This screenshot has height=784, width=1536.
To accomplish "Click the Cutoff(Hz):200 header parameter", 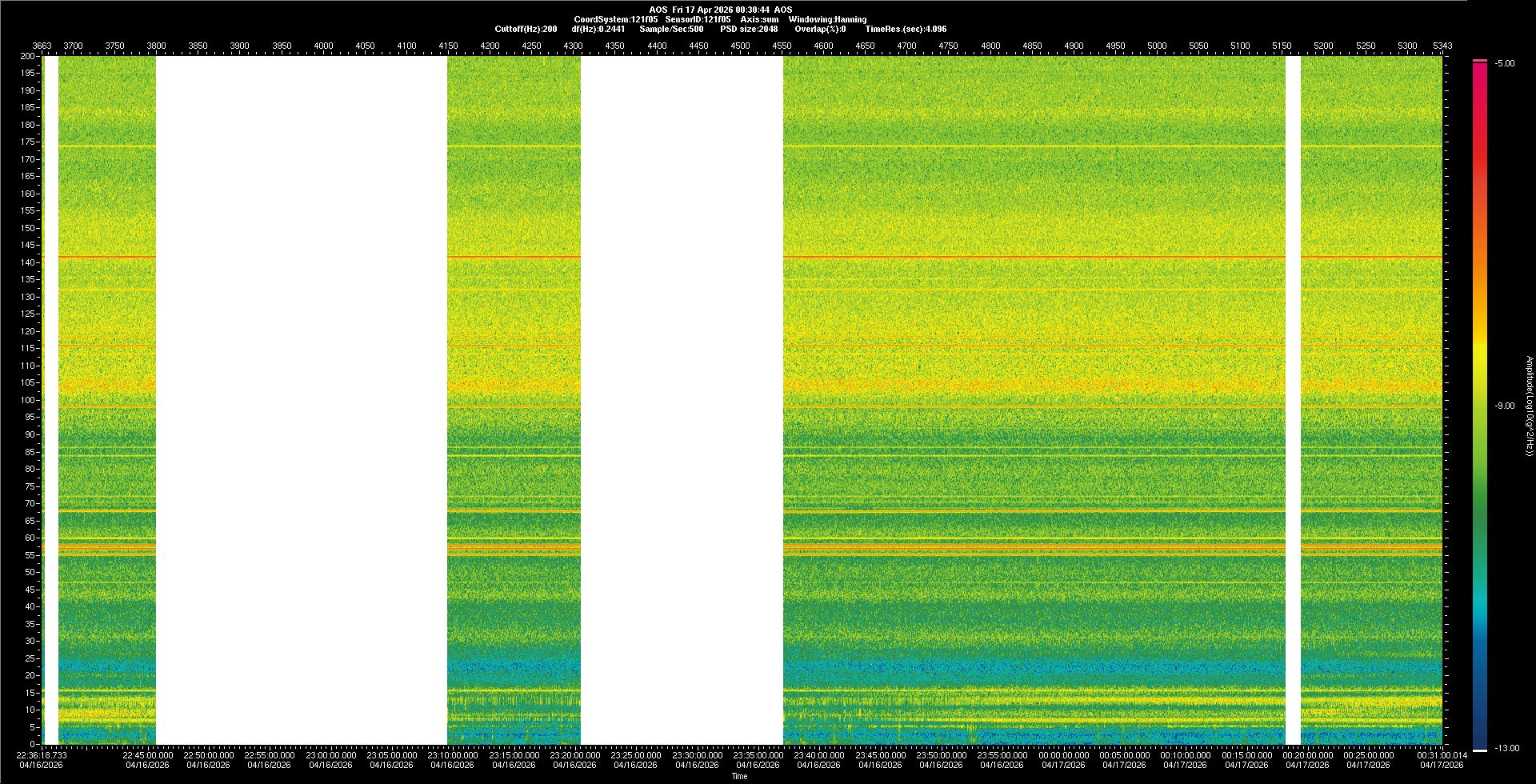I will point(526,29).
